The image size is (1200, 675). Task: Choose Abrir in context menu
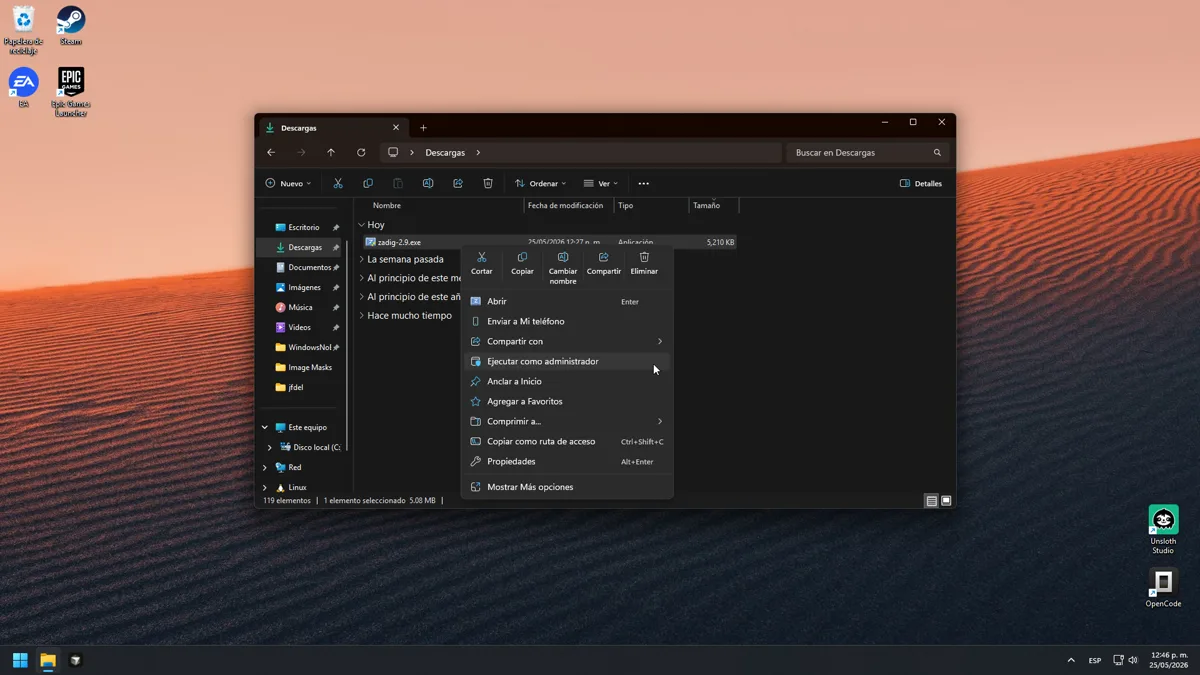pyautogui.click(x=567, y=301)
